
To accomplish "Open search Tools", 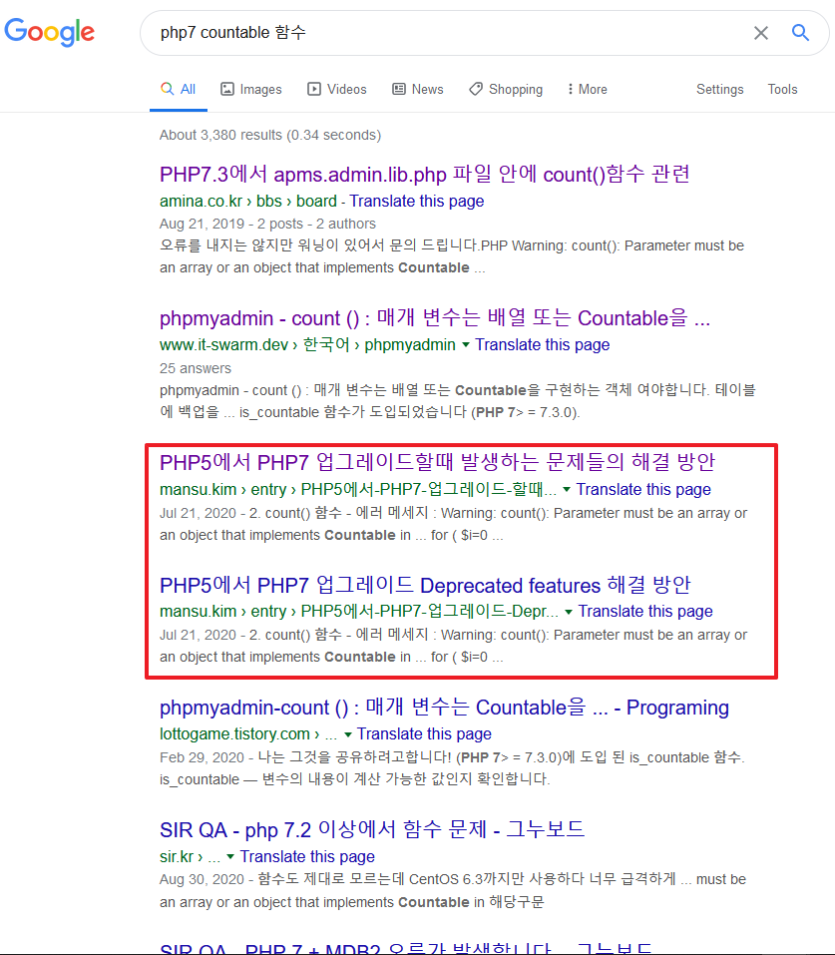I will tap(782, 90).
